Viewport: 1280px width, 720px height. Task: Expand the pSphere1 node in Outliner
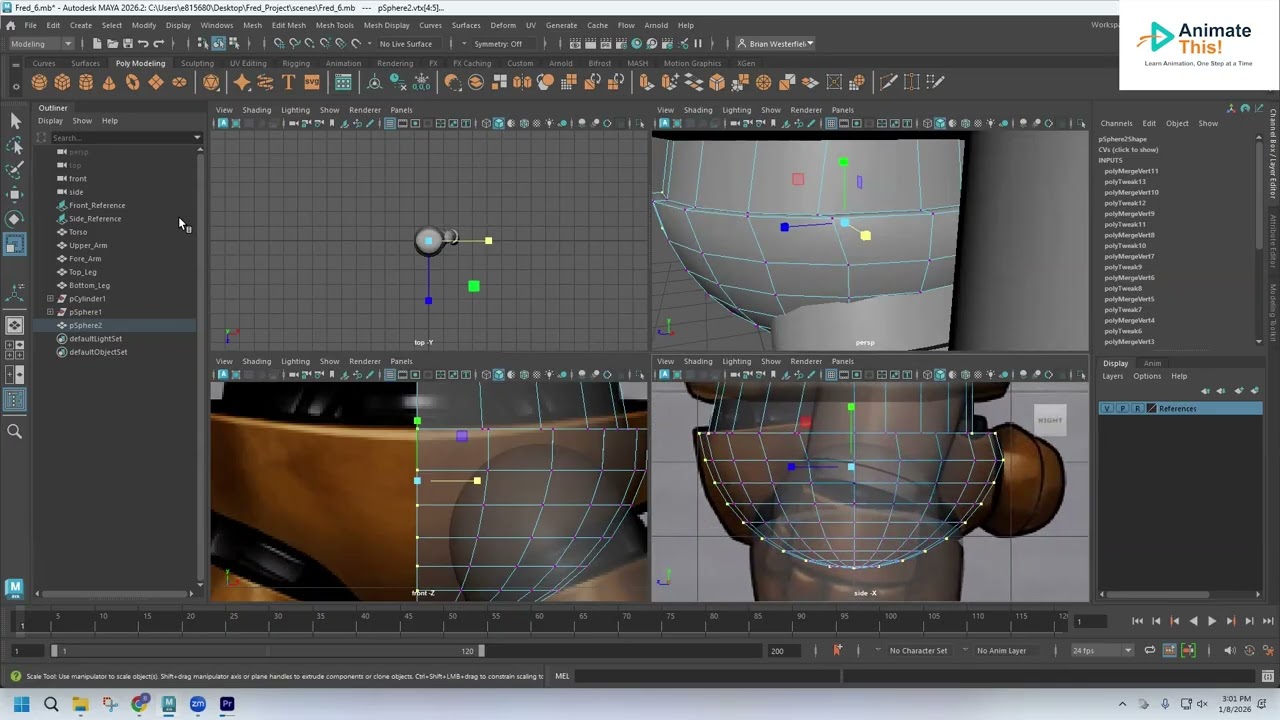click(x=50, y=312)
